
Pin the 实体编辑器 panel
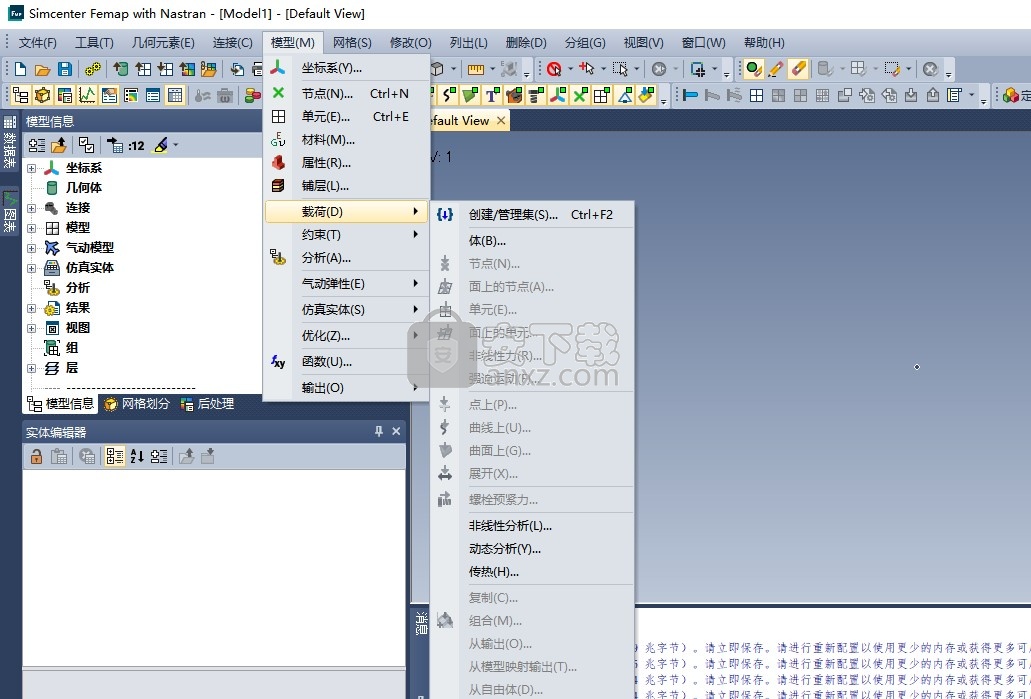pos(379,431)
